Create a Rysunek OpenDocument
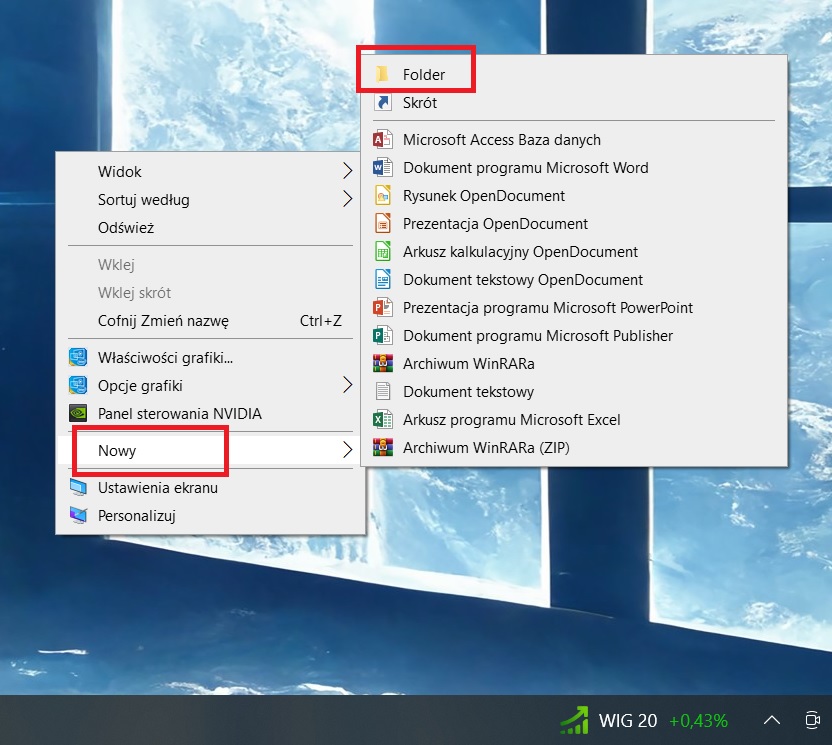This screenshot has height=745, width=832. (x=574, y=196)
